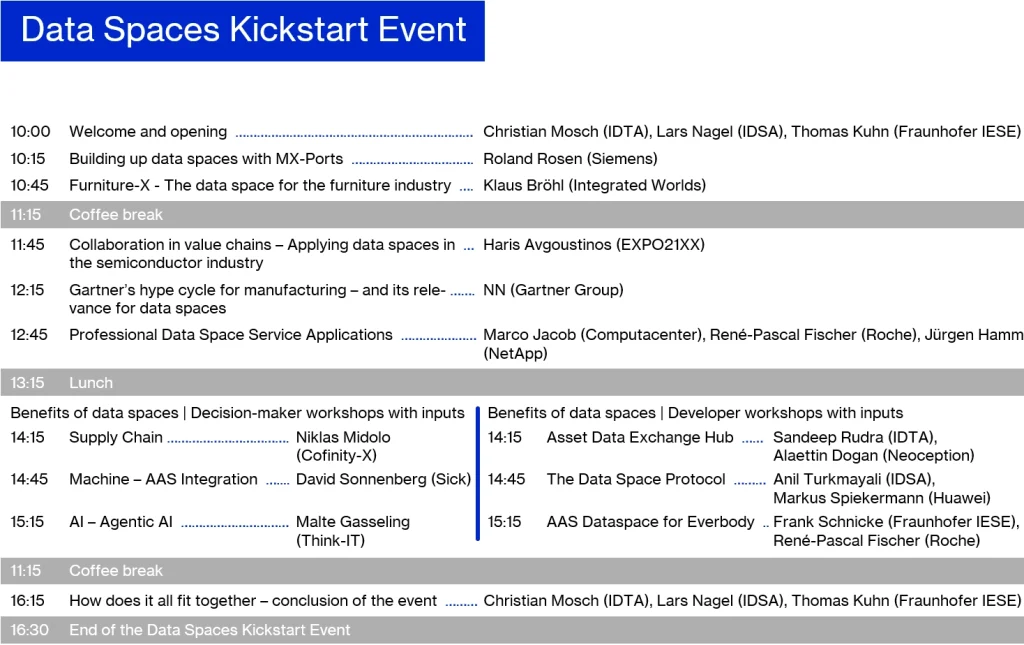Select the Developer workshops heading
This screenshot has height=645, width=1024.
[695, 413]
